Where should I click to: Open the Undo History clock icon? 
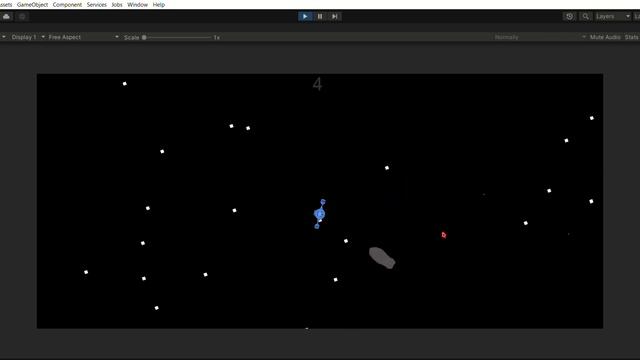[569, 16]
